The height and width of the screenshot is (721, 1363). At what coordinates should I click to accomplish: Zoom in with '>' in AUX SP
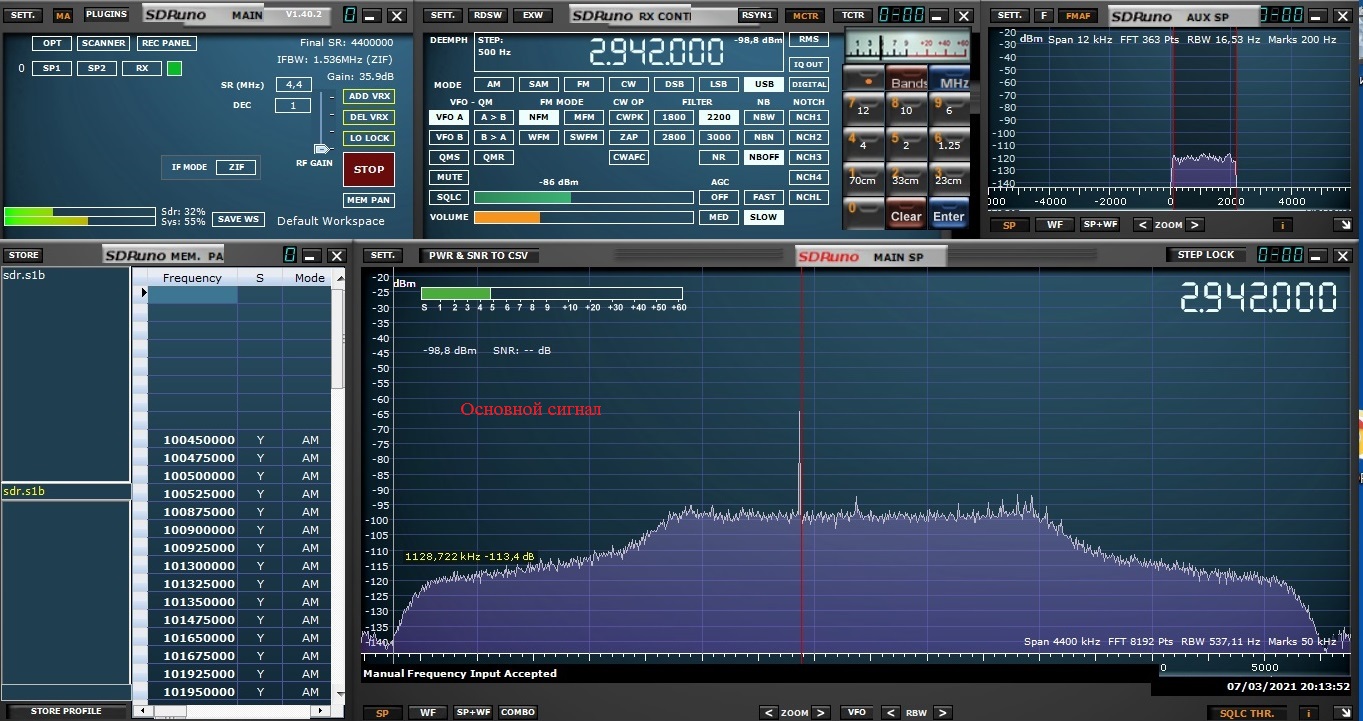coord(1194,225)
